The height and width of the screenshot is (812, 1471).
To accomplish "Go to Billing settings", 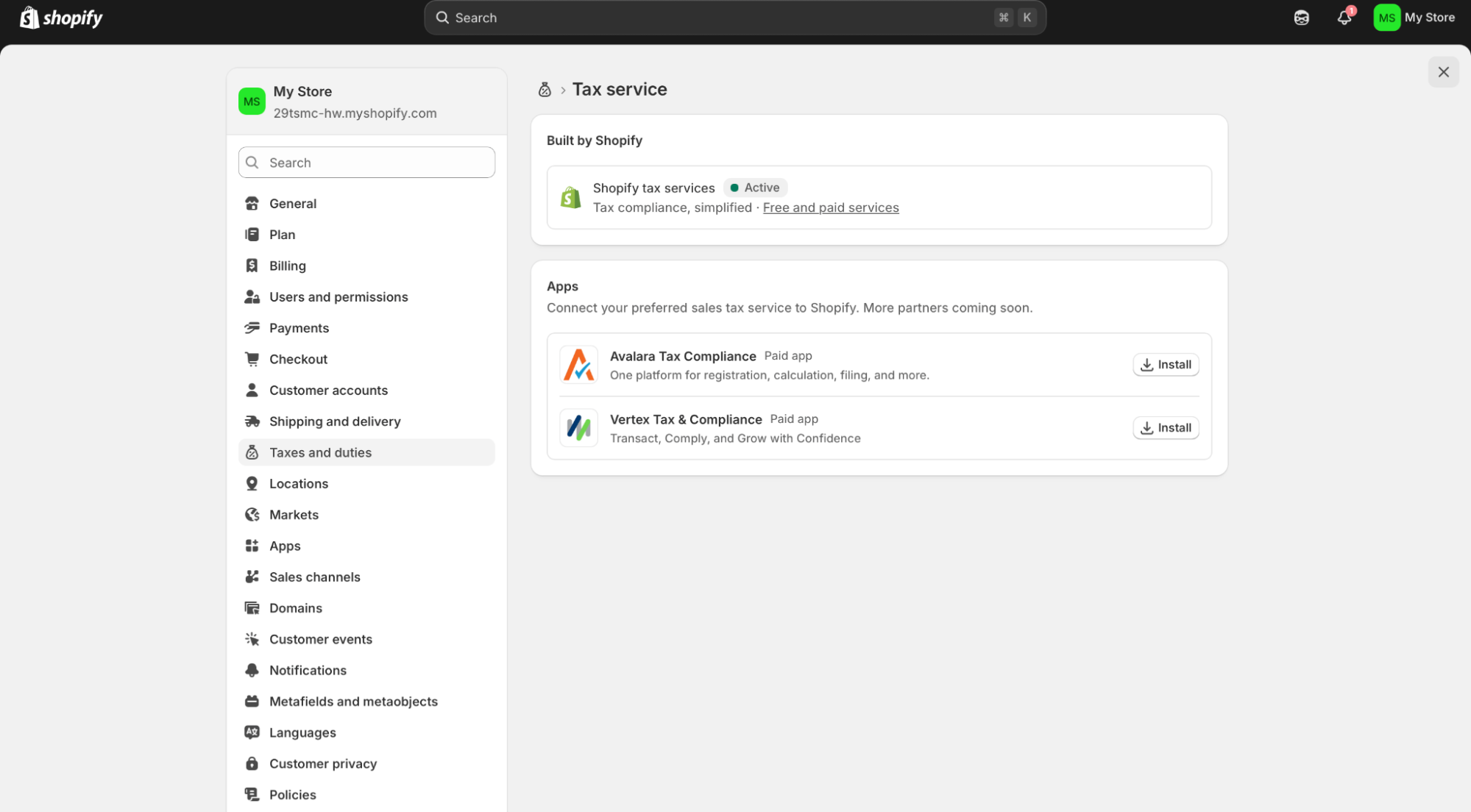I will click(x=366, y=266).
